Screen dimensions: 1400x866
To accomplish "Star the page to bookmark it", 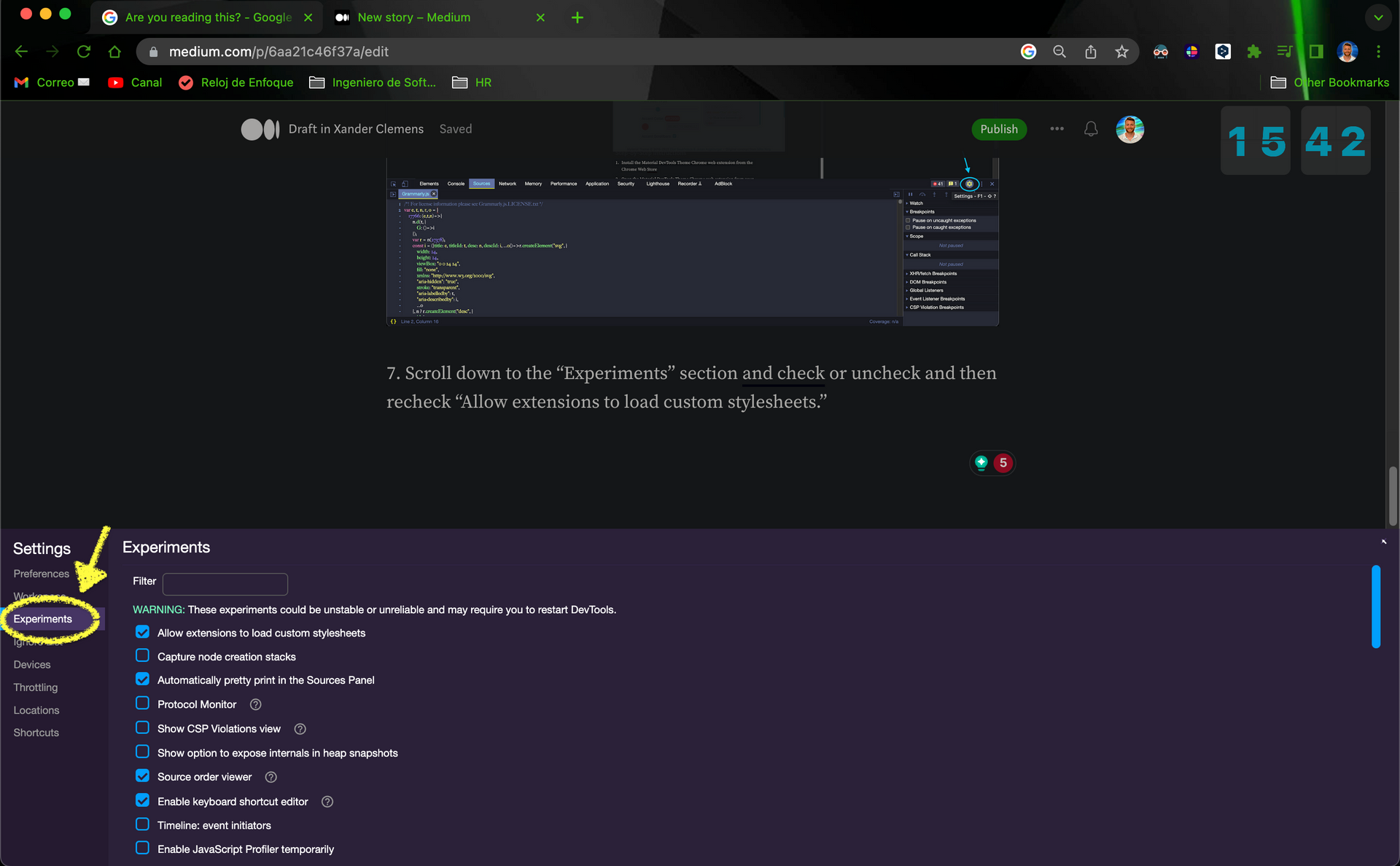I will click(x=1122, y=52).
